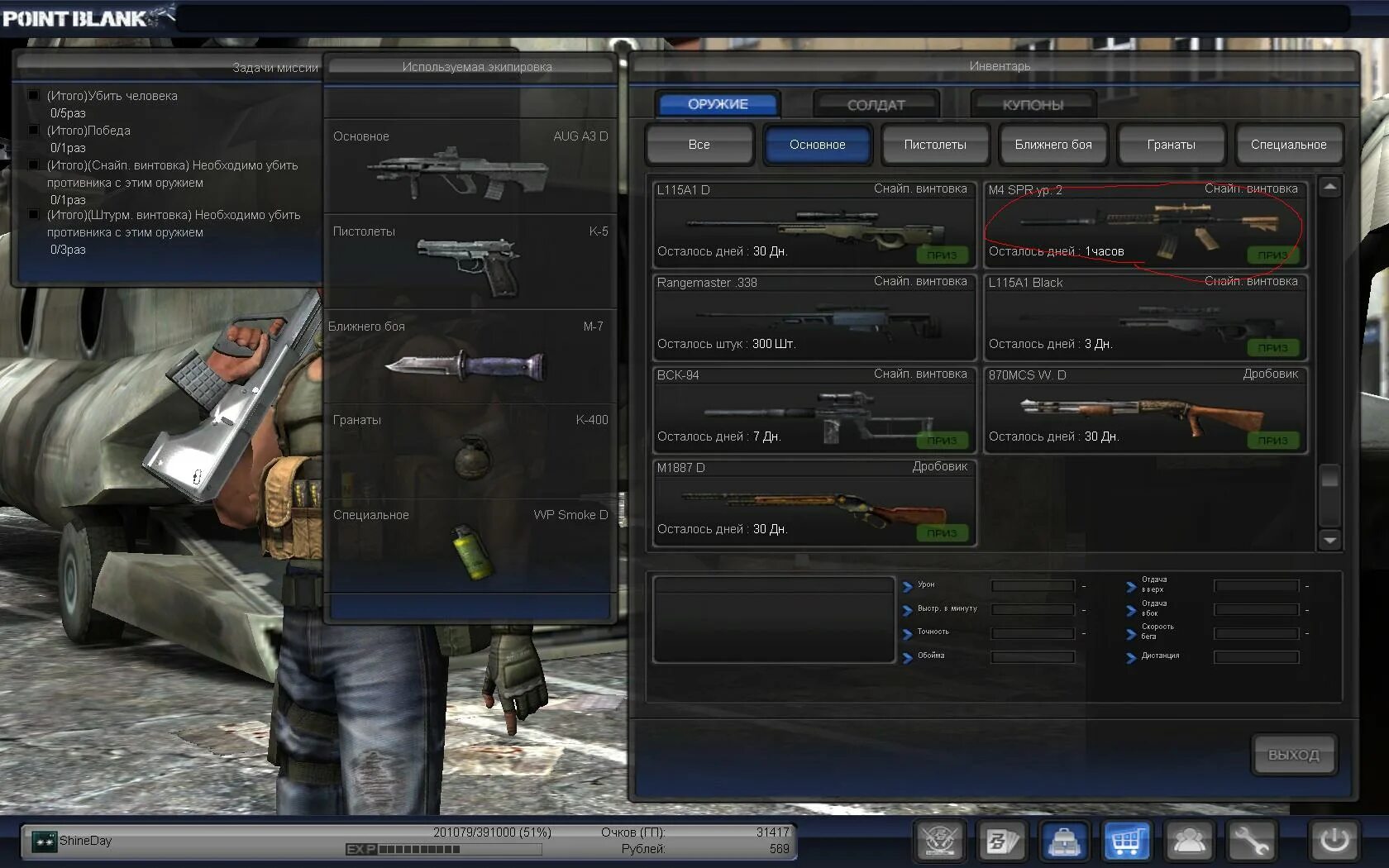Click the Инвентарь panel header
This screenshot has height=868, width=1389.
1000,66
